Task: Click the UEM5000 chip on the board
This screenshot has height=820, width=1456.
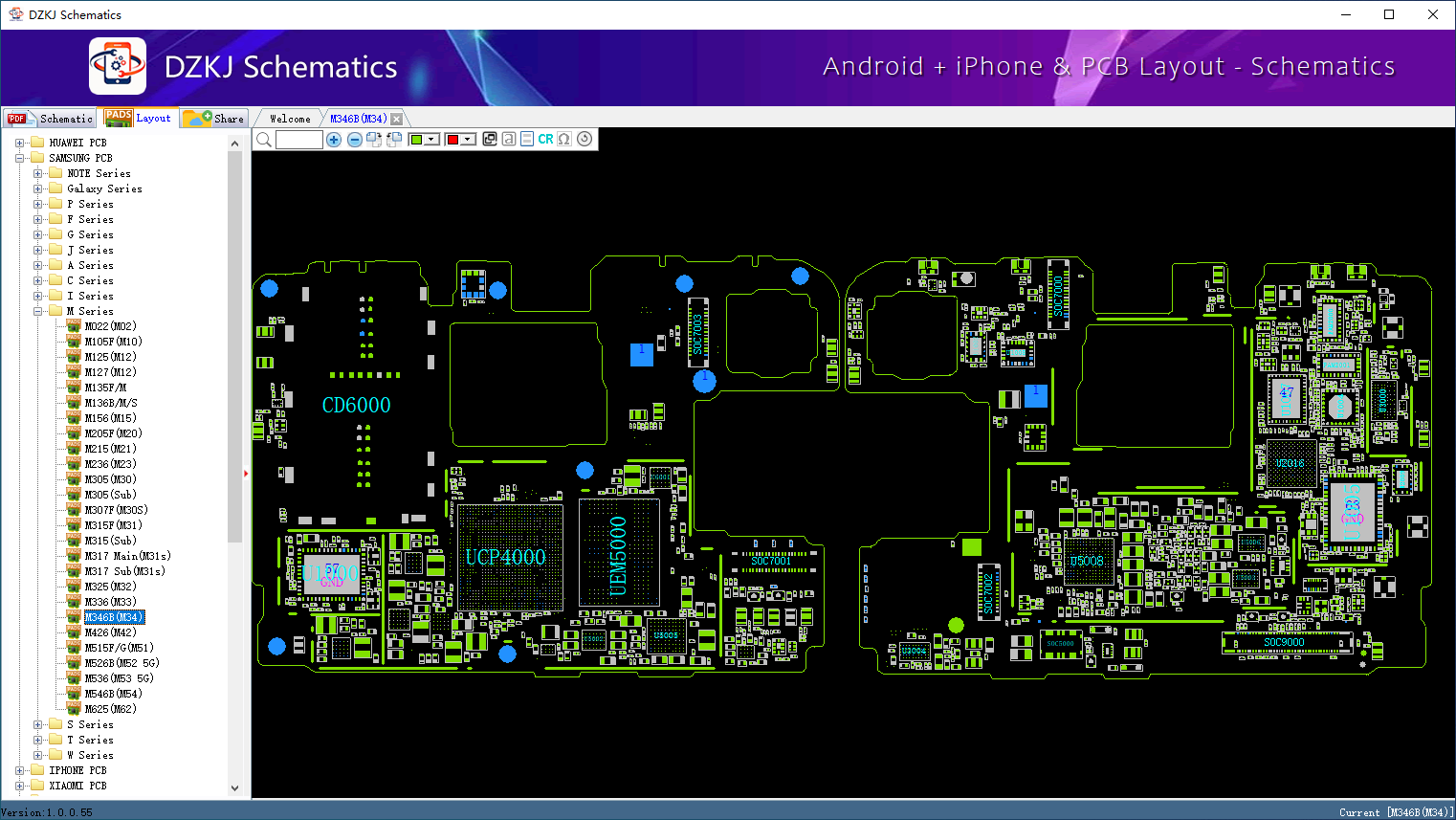Action: pyautogui.click(x=619, y=553)
